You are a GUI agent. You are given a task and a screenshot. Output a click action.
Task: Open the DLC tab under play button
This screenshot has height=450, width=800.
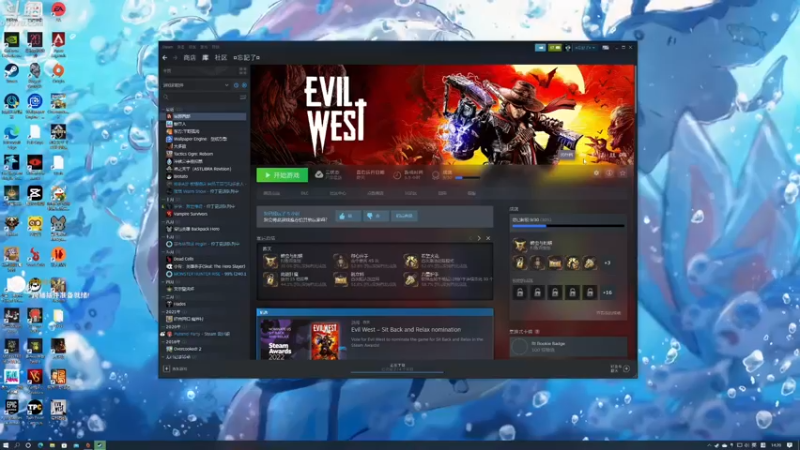coord(305,193)
